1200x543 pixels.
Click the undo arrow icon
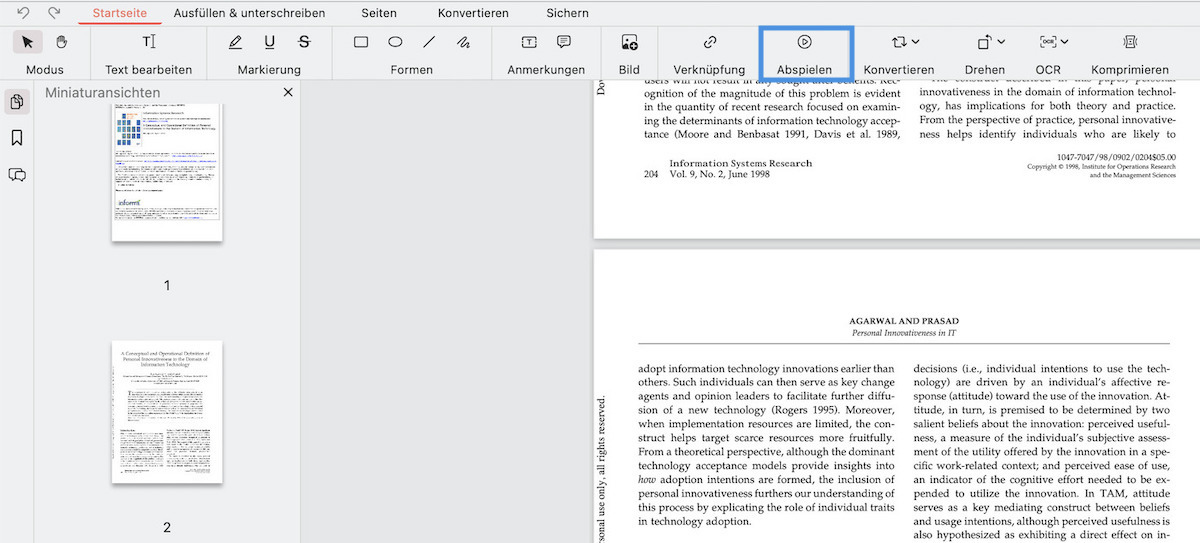(x=23, y=13)
